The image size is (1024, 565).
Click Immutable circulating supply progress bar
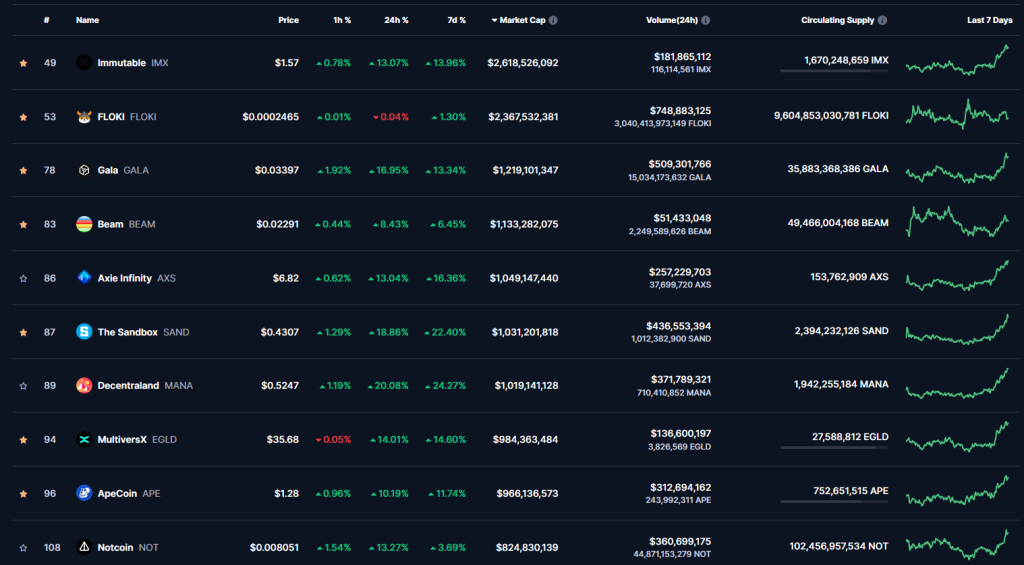834,71
